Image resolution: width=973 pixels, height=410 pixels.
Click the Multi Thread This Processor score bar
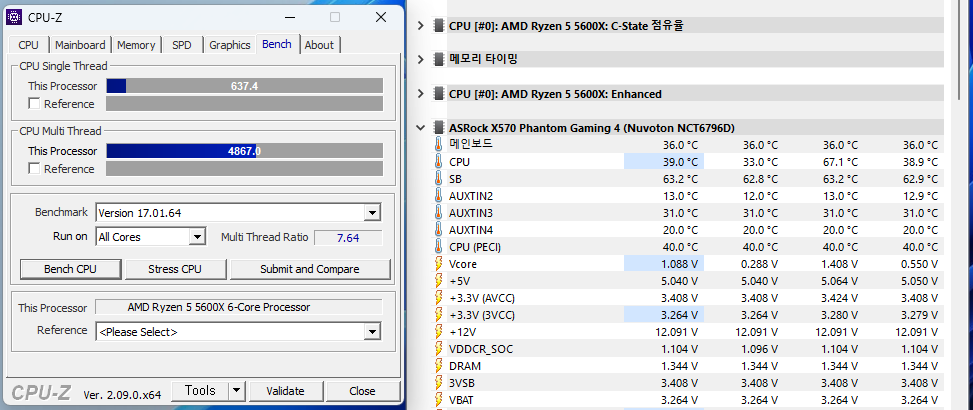coord(244,151)
